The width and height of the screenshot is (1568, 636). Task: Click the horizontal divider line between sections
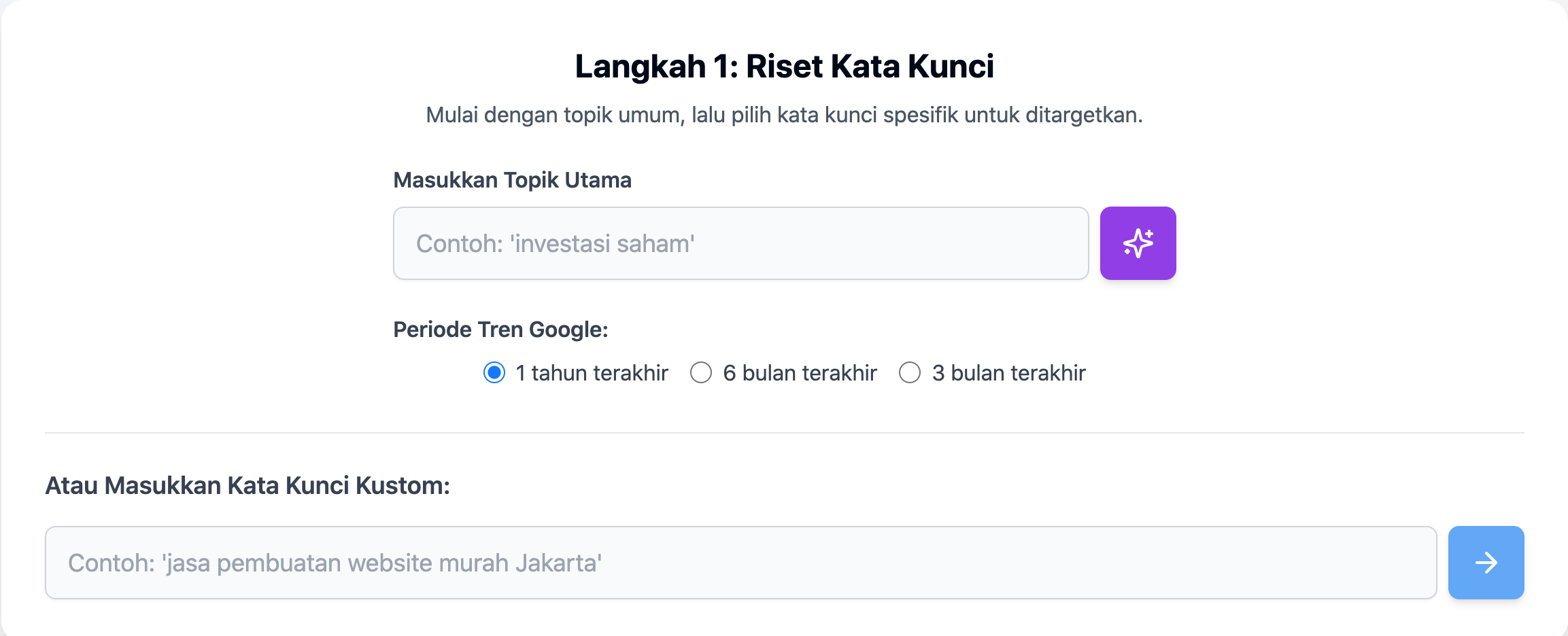(x=784, y=433)
